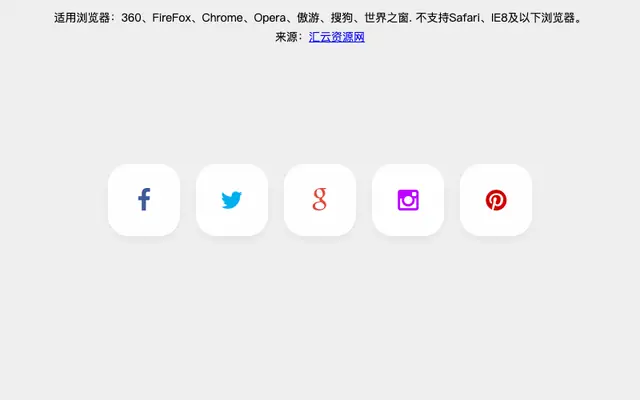The image size is (640, 400).
Task: Open the 汇云资源网 source link
Action: point(337,37)
